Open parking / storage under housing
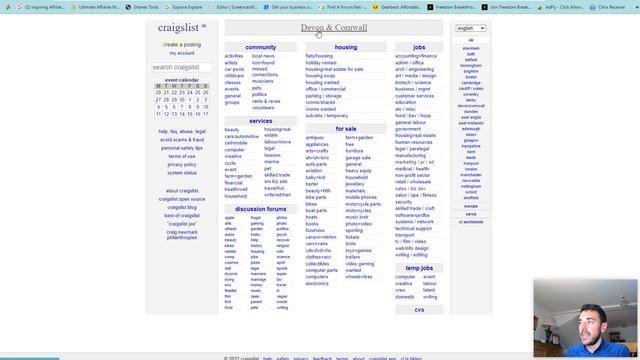 324,96
